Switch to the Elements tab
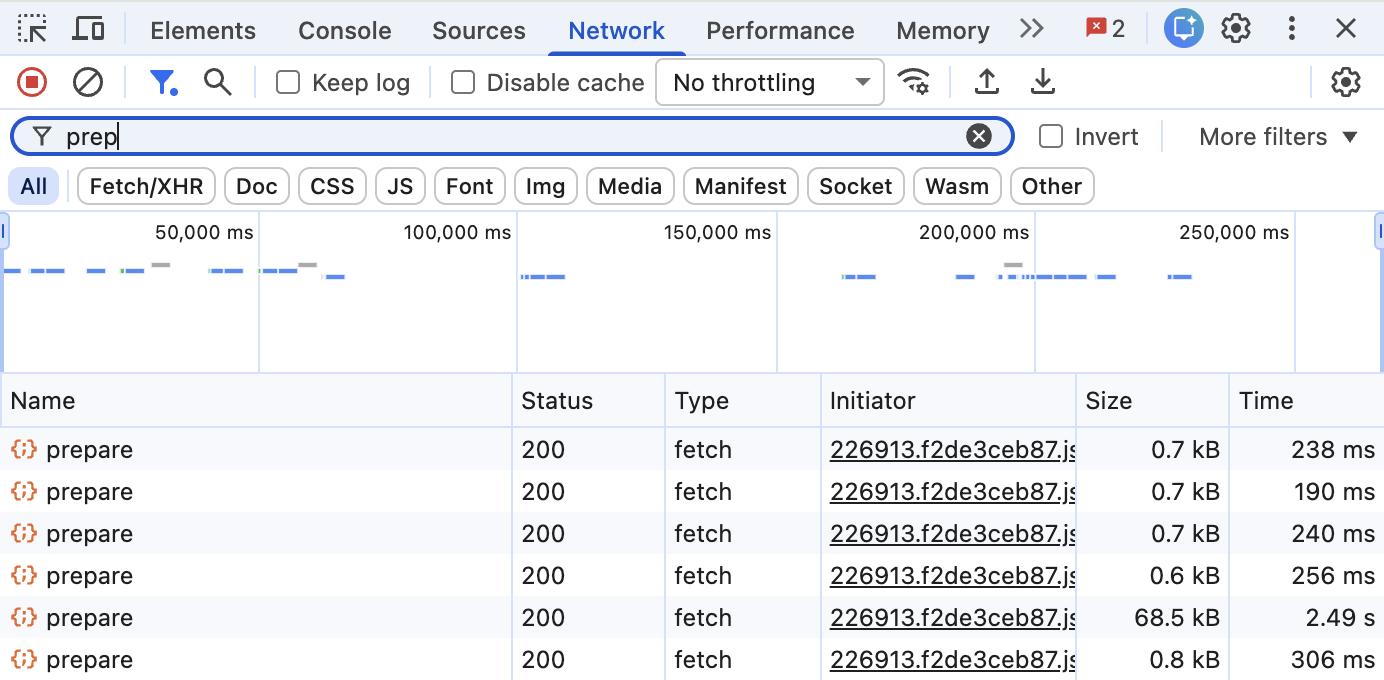The height and width of the screenshot is (680, 1384). pos(203,31)
